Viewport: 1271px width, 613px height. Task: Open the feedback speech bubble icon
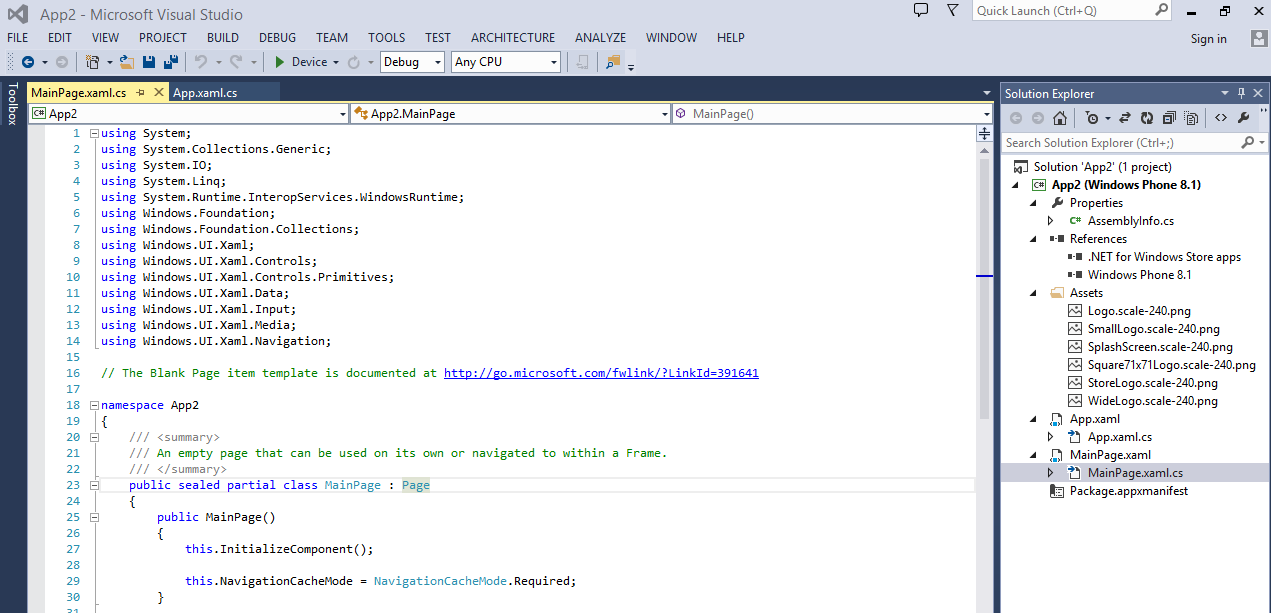[921, 11]
